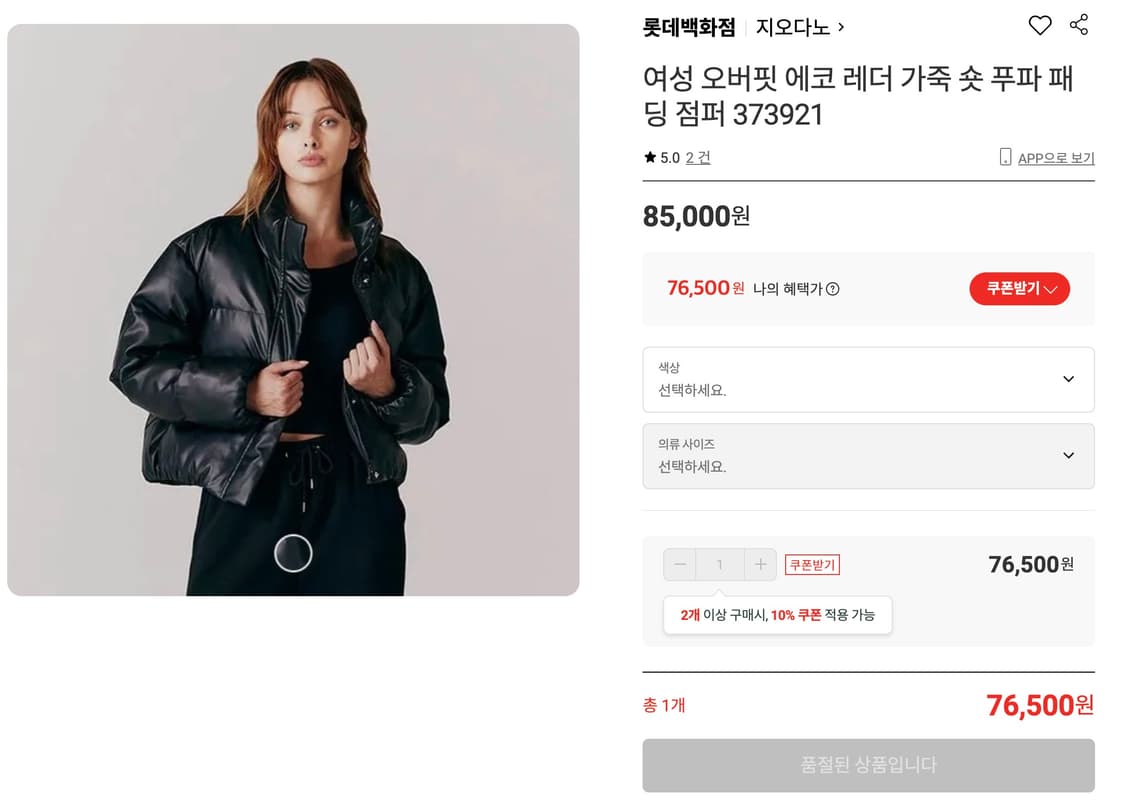Click the quantity input field showing 1
The height and width of the screenshot is (805, 1125).
(x=720, y=564)
